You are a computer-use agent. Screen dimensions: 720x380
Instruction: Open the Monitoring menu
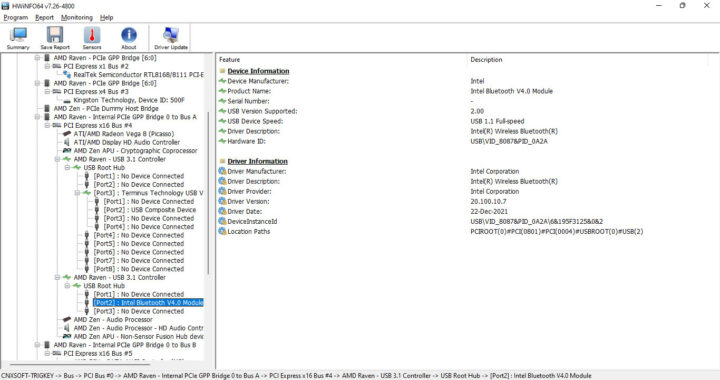tap(77, 17)
